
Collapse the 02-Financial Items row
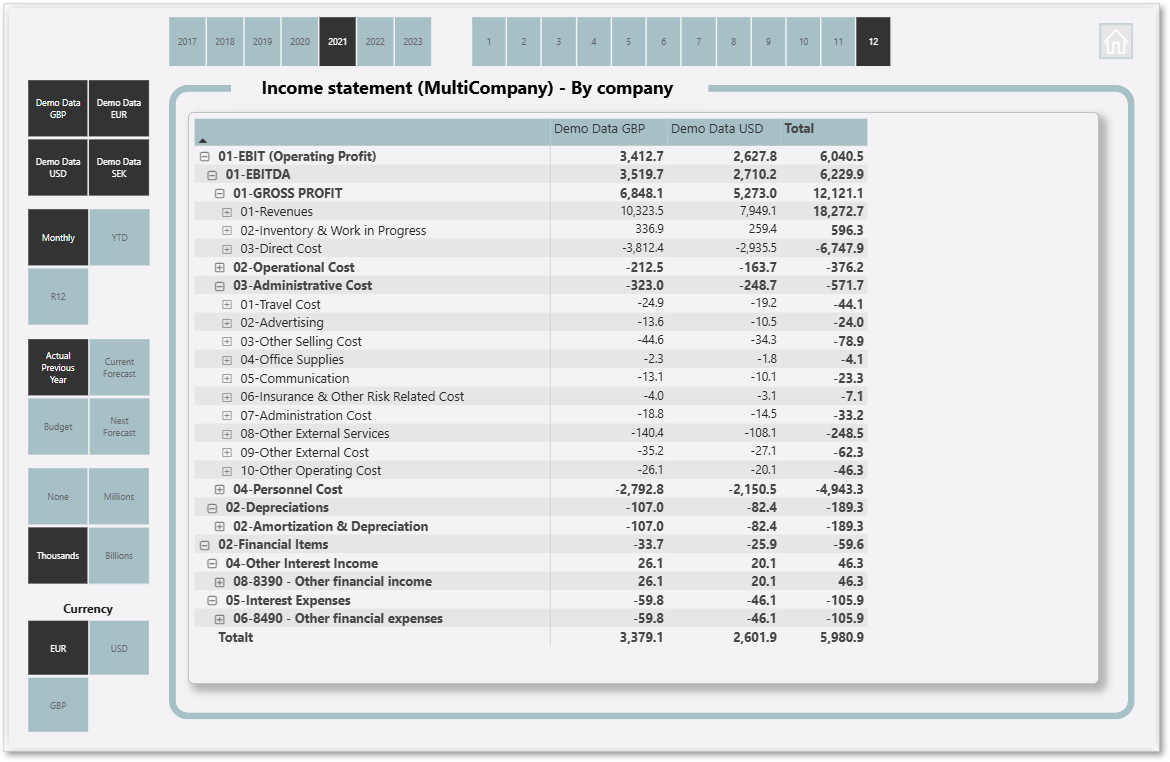[204, 545]
